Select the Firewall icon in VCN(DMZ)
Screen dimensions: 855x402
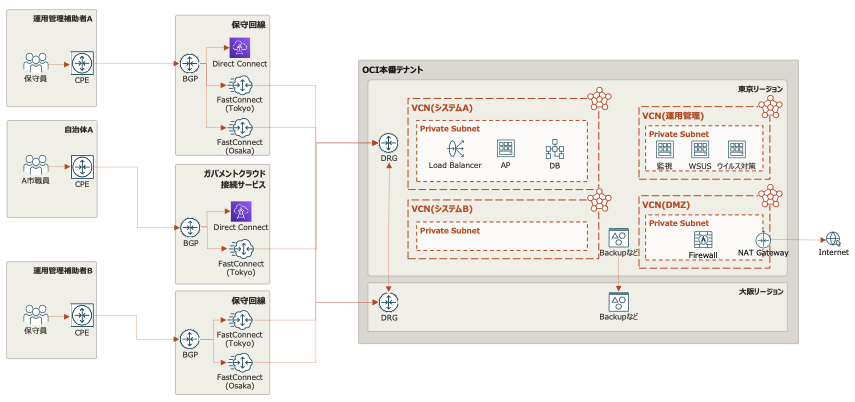(703, 240)
